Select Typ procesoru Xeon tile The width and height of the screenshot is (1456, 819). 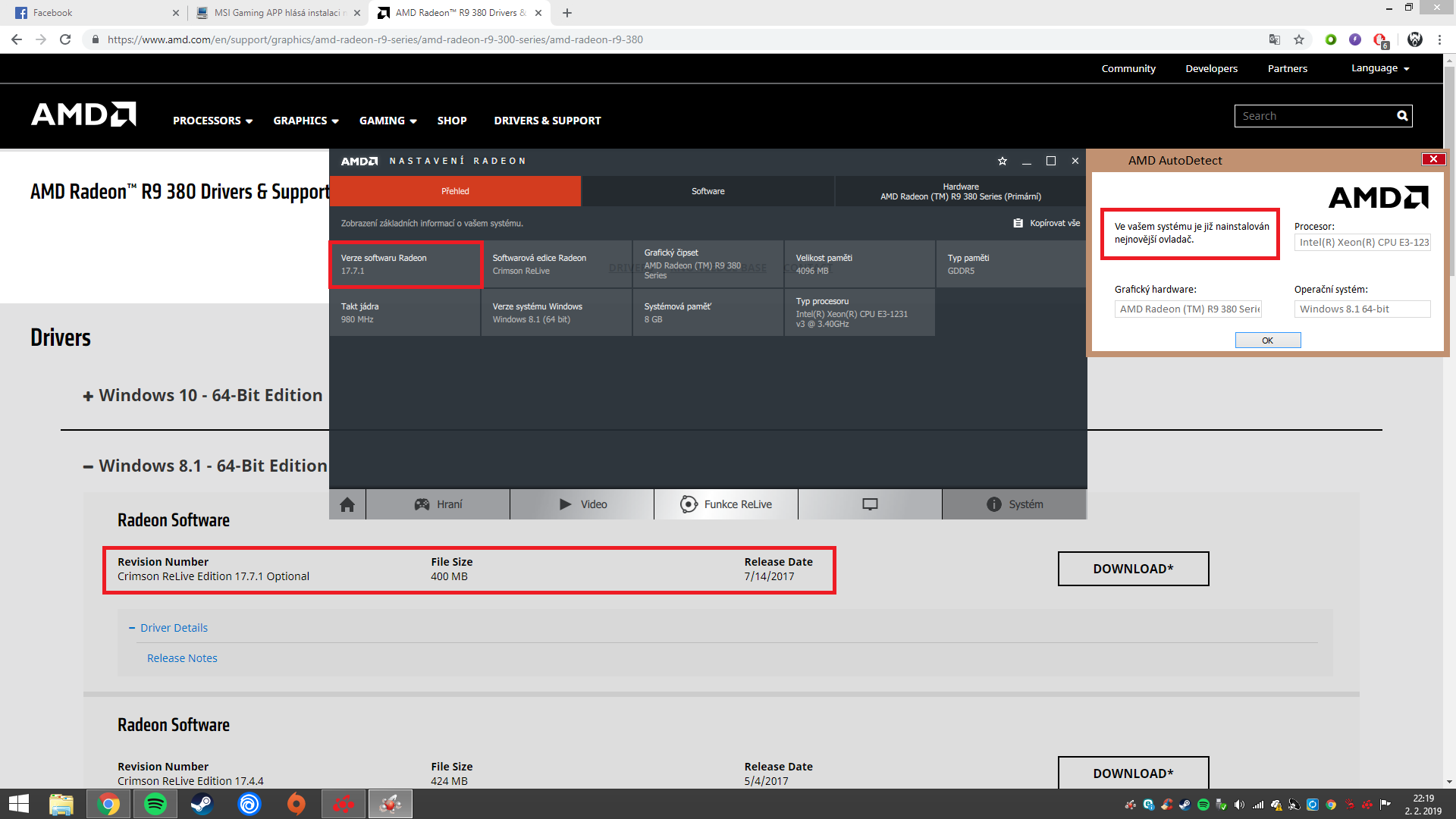coord(860,312)
